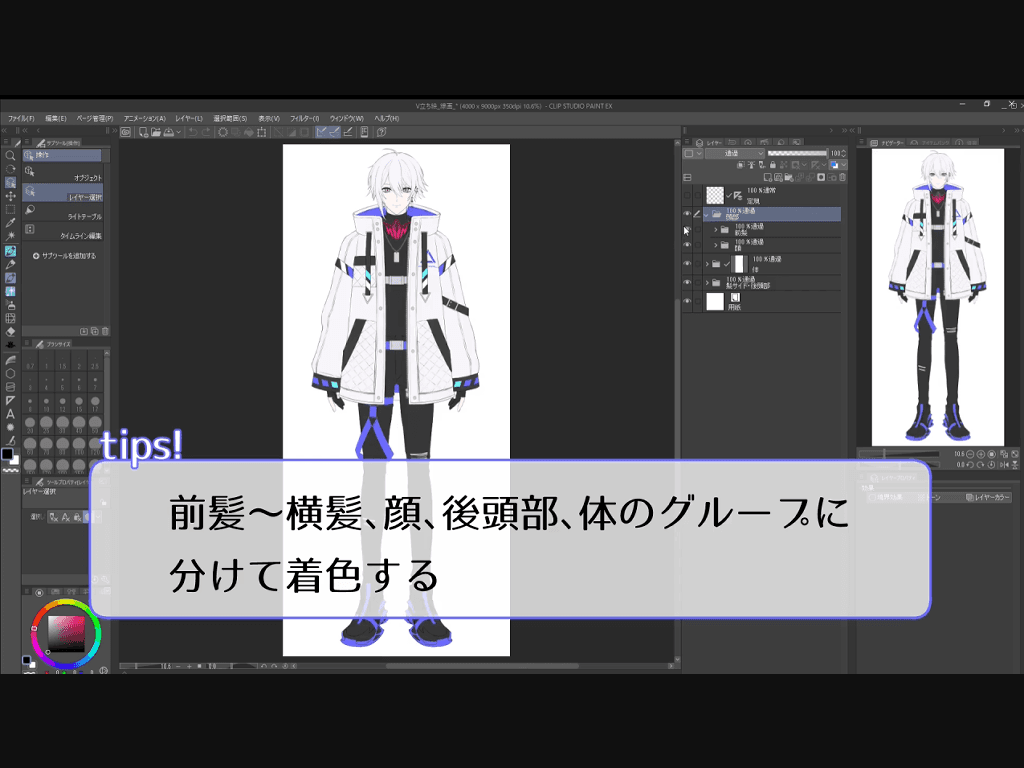The width and height of the screenshot is (1024, 768).
Task: Switch to the ナビゲーター tab
Action: [x=890, y=142]
